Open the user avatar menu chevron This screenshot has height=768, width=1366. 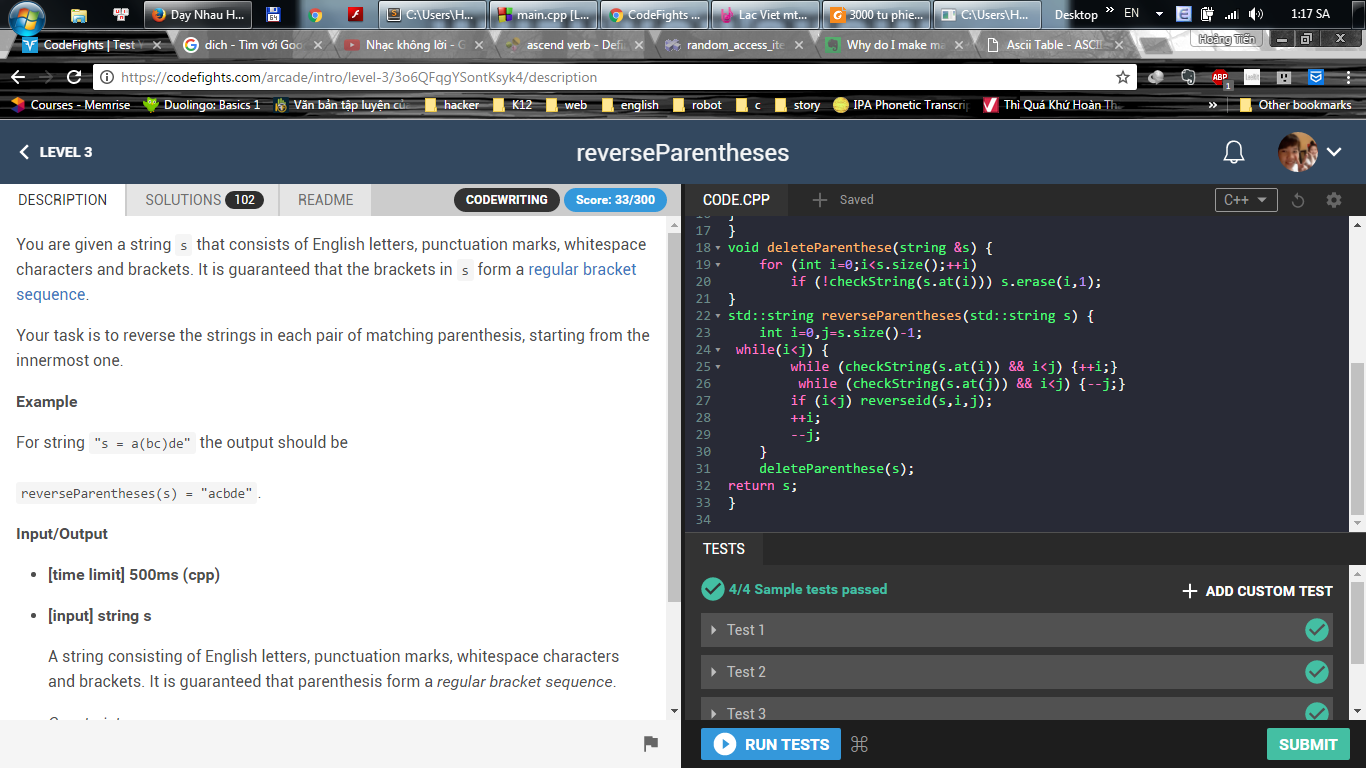pos(1334,152)
